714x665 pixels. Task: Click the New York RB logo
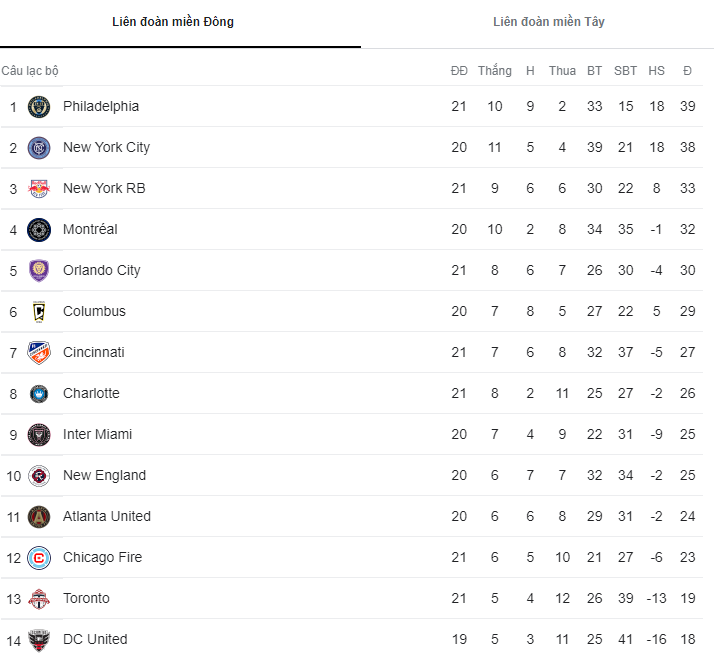pyautogui.click(x=39, y=189)
